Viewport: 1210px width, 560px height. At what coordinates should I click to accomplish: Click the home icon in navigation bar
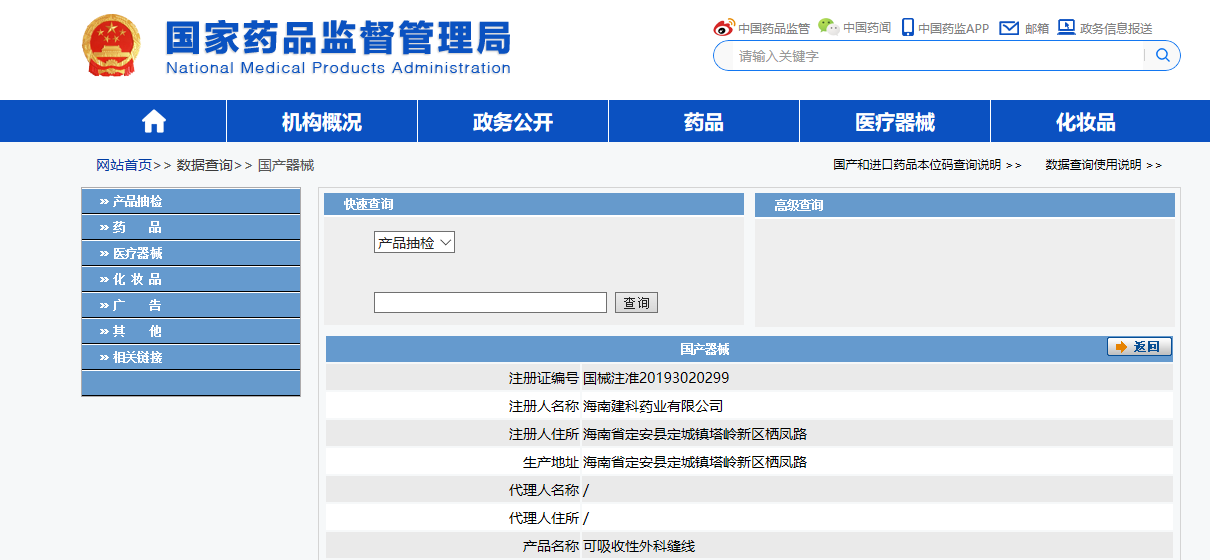point(154,122)
